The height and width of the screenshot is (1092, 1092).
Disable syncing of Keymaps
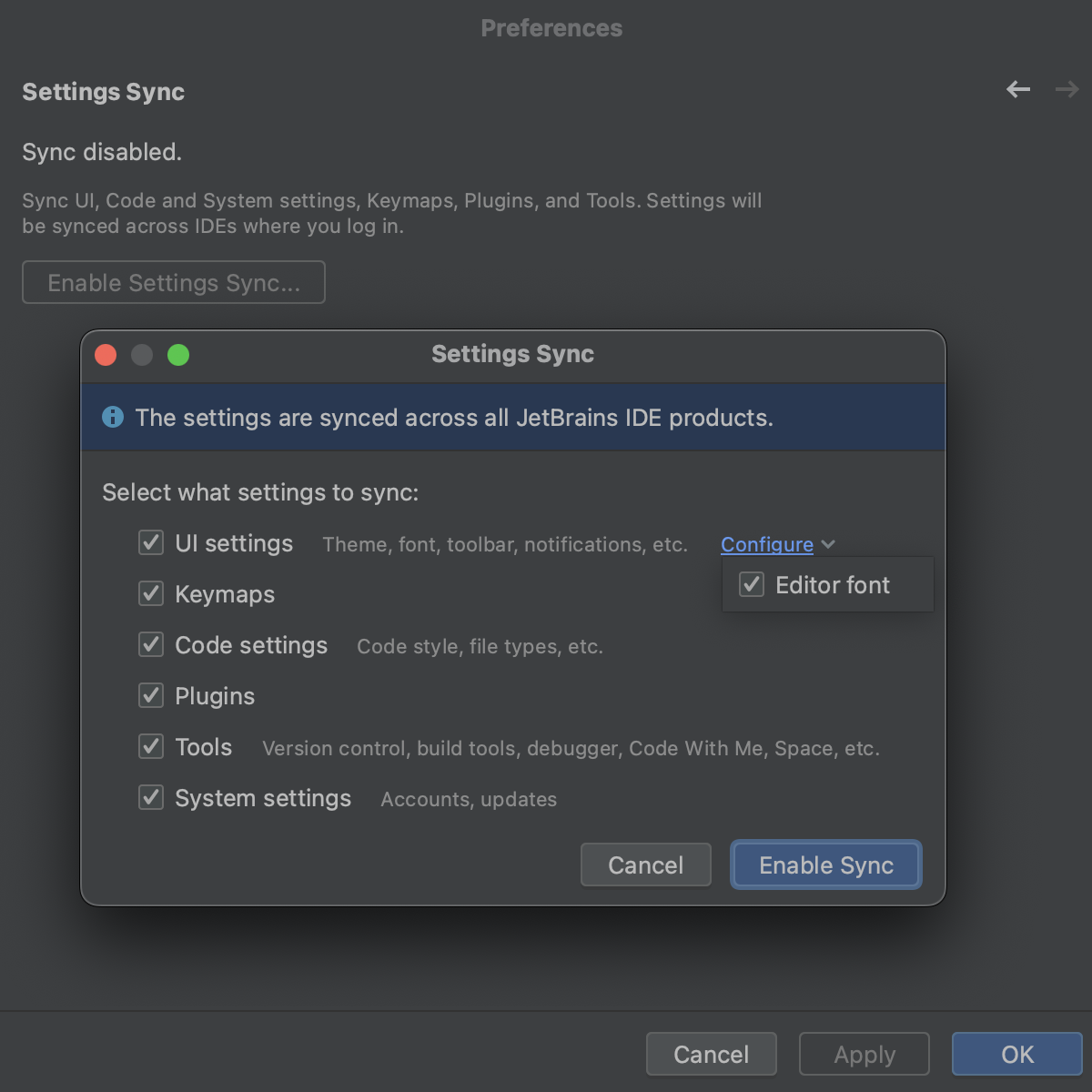(x=151, y=593)
